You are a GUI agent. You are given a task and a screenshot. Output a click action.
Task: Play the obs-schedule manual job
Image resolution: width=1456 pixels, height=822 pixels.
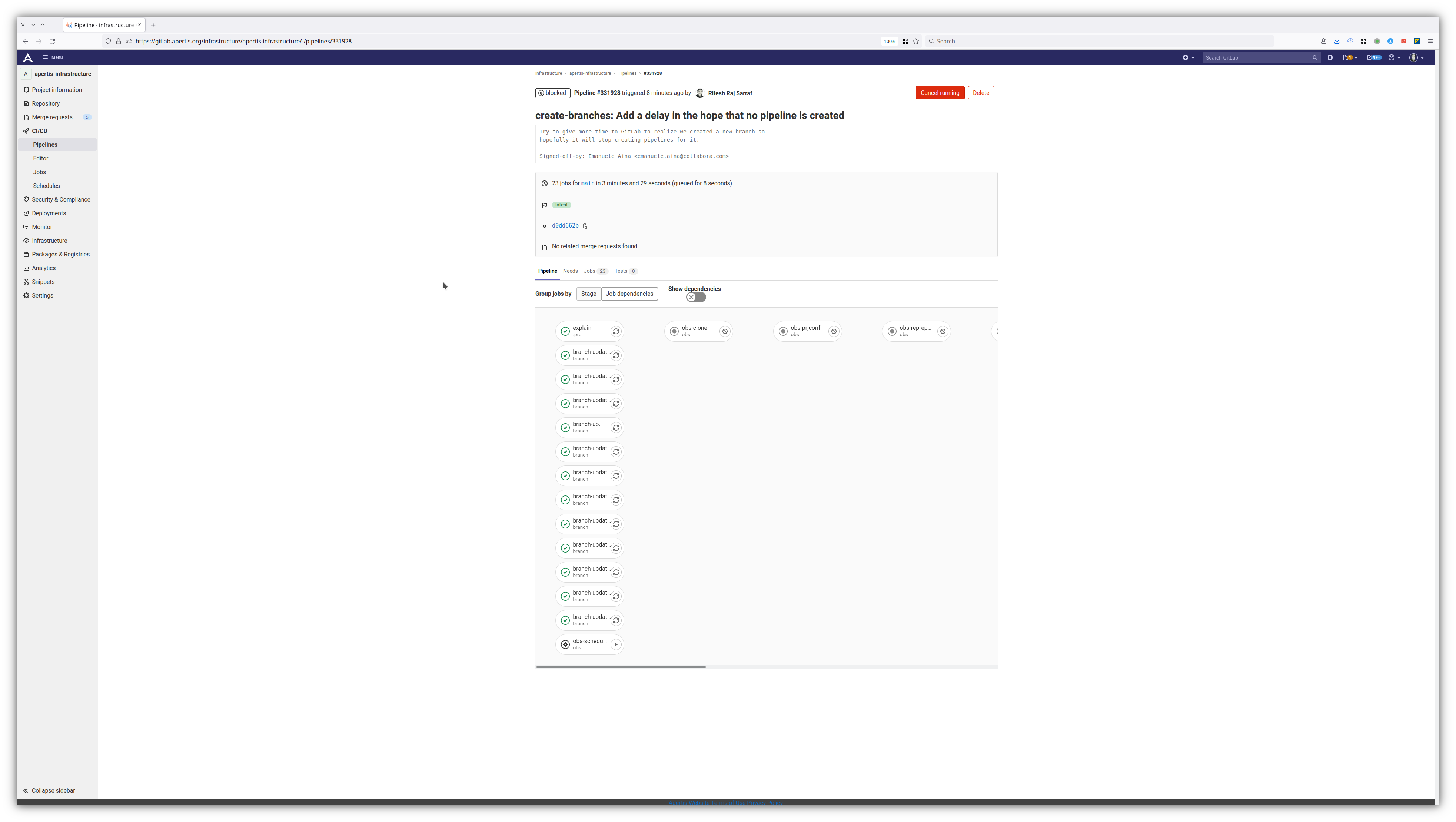tap(616, 644)
